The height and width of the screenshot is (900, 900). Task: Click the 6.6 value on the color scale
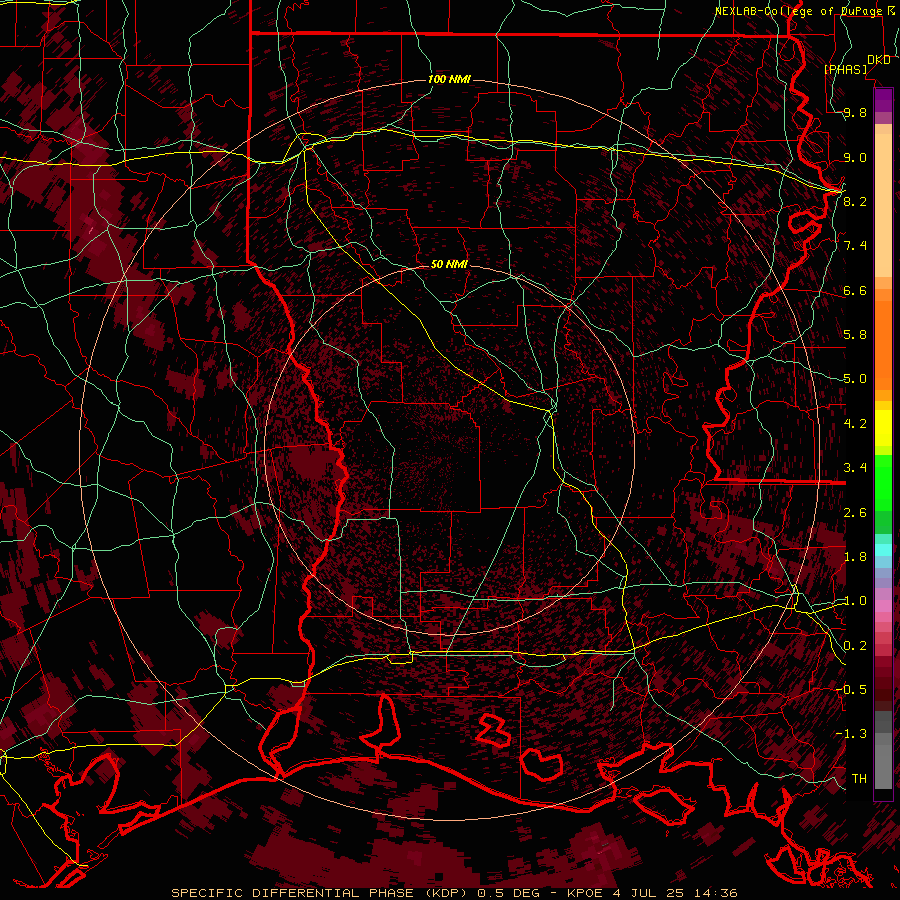point(855,290)
